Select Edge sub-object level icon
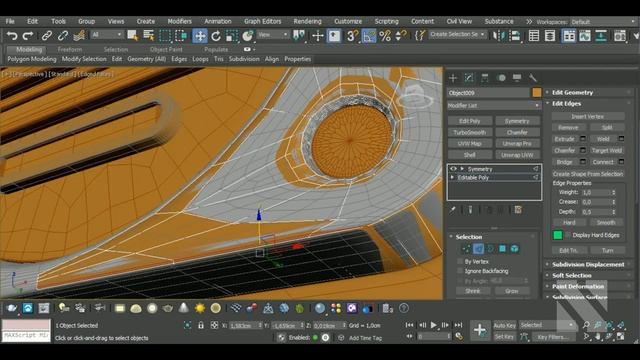 [478, 249]
